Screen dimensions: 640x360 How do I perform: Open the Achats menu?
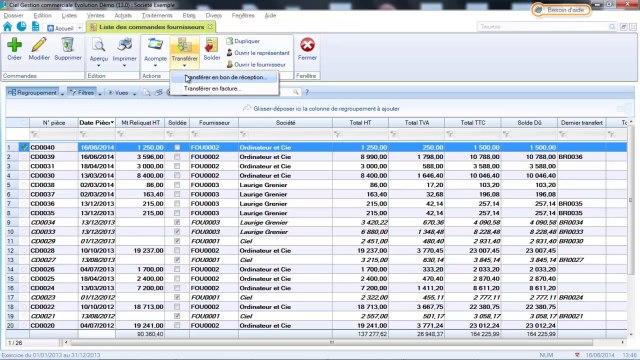[x=123, y=16]
